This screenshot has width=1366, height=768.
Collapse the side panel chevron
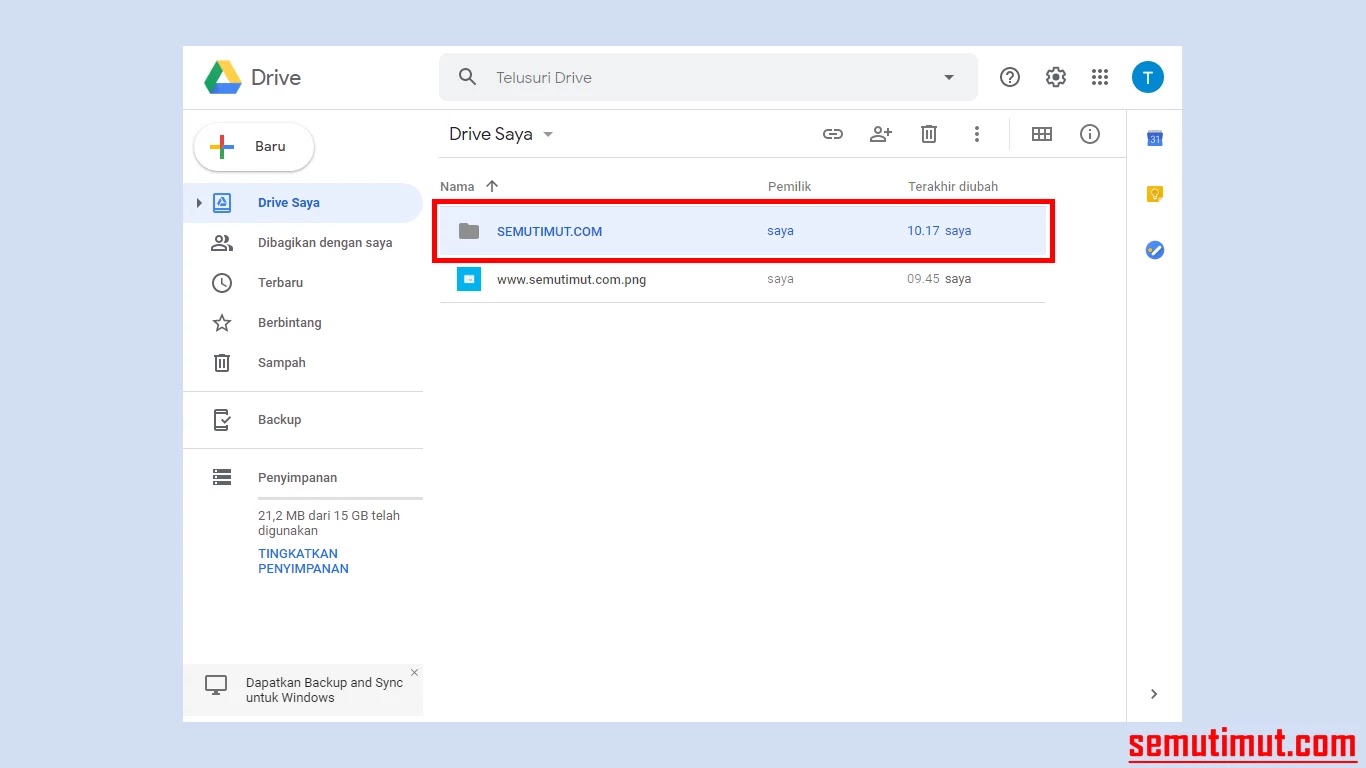coord(1154,694)
